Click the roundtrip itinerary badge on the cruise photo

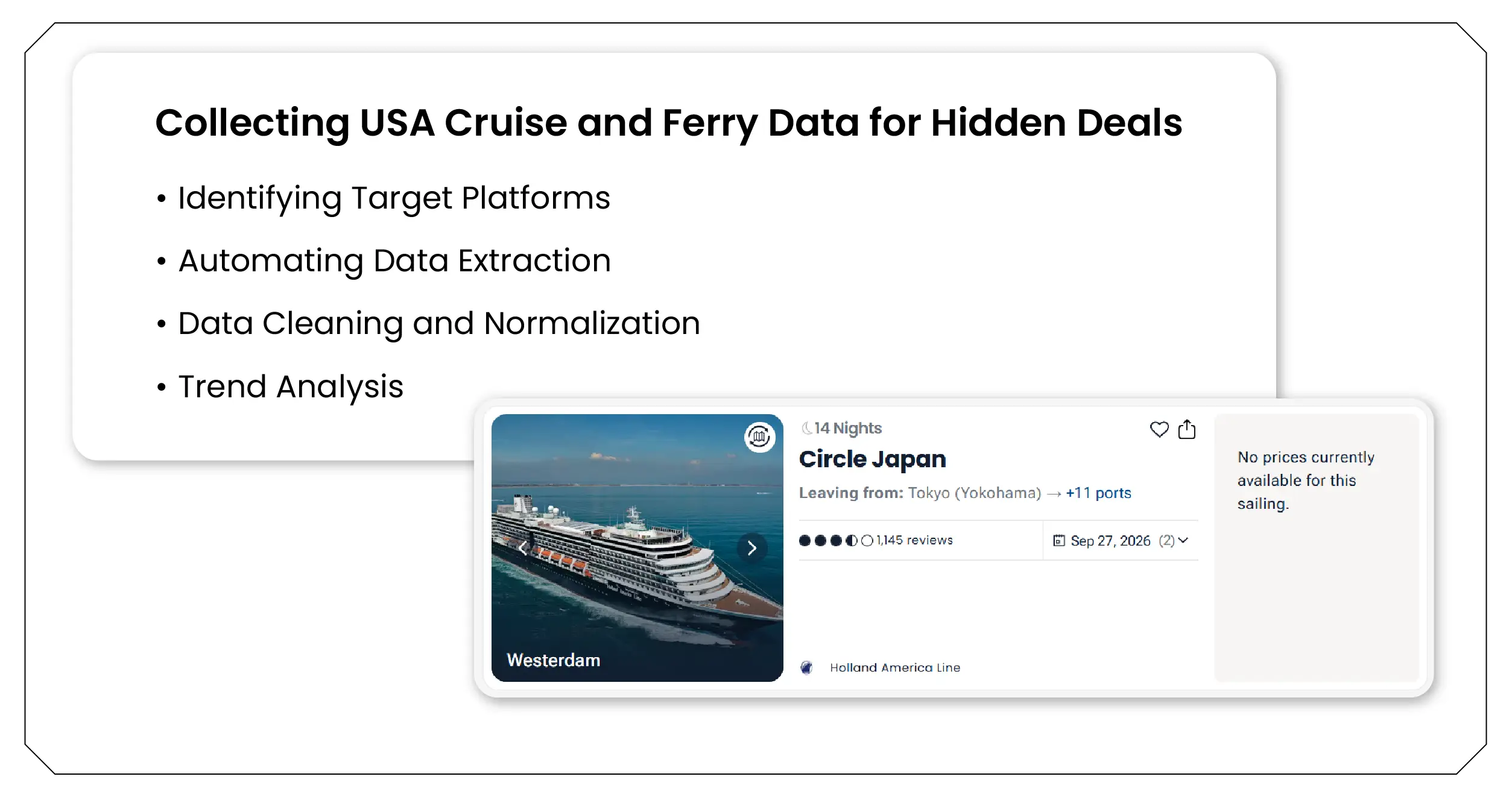click(759, 436)
